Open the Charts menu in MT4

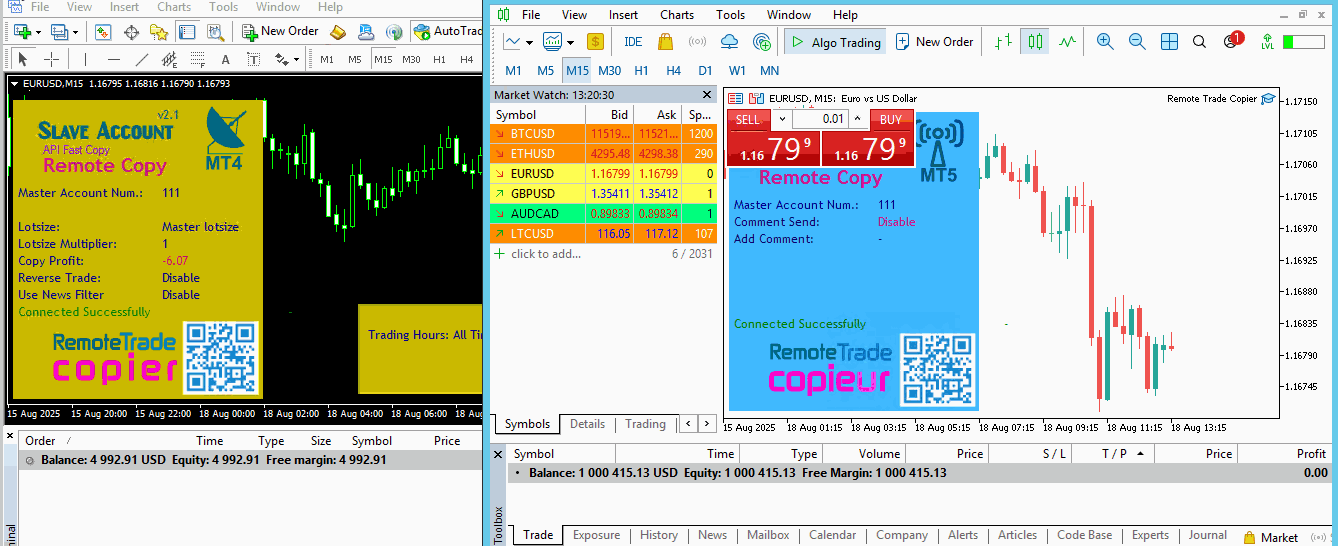tap(174, 7)
